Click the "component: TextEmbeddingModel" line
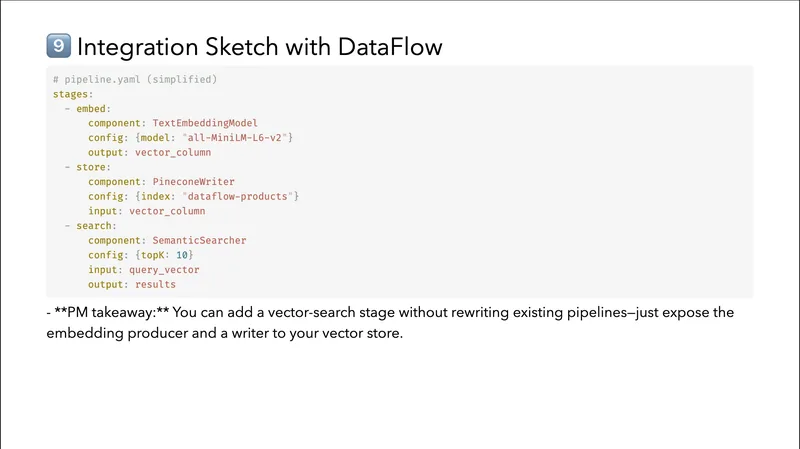Screen dimensions: 800x449 click(172, 123)
